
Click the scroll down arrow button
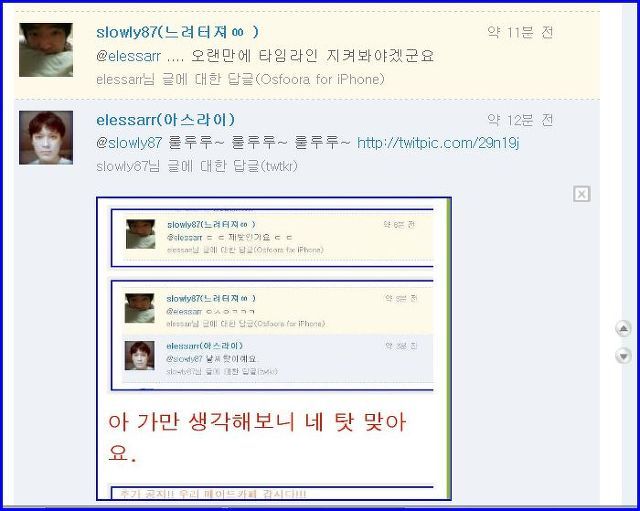coord(623,356)
